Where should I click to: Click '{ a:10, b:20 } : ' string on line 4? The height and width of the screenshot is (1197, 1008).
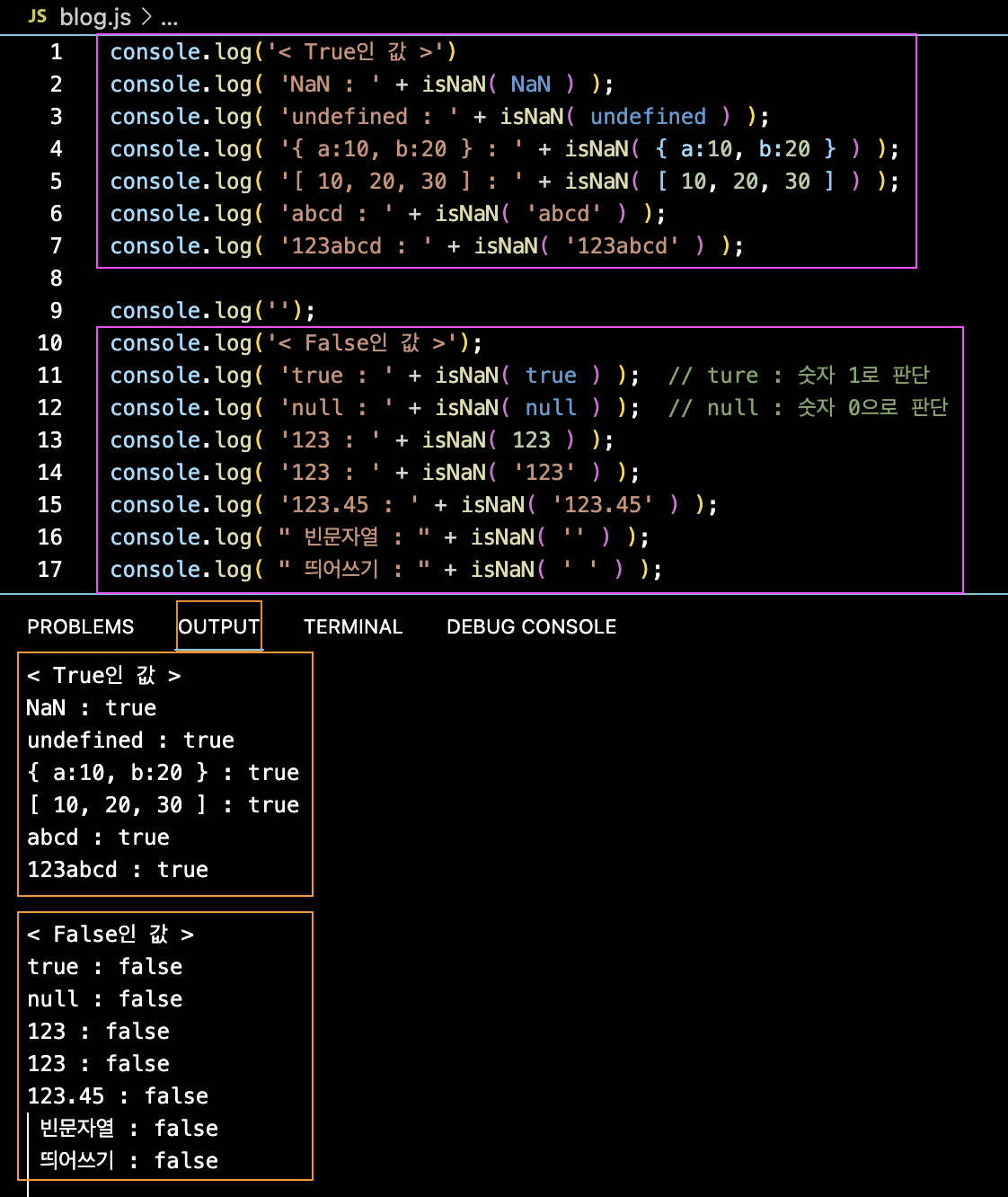(402, 149)
